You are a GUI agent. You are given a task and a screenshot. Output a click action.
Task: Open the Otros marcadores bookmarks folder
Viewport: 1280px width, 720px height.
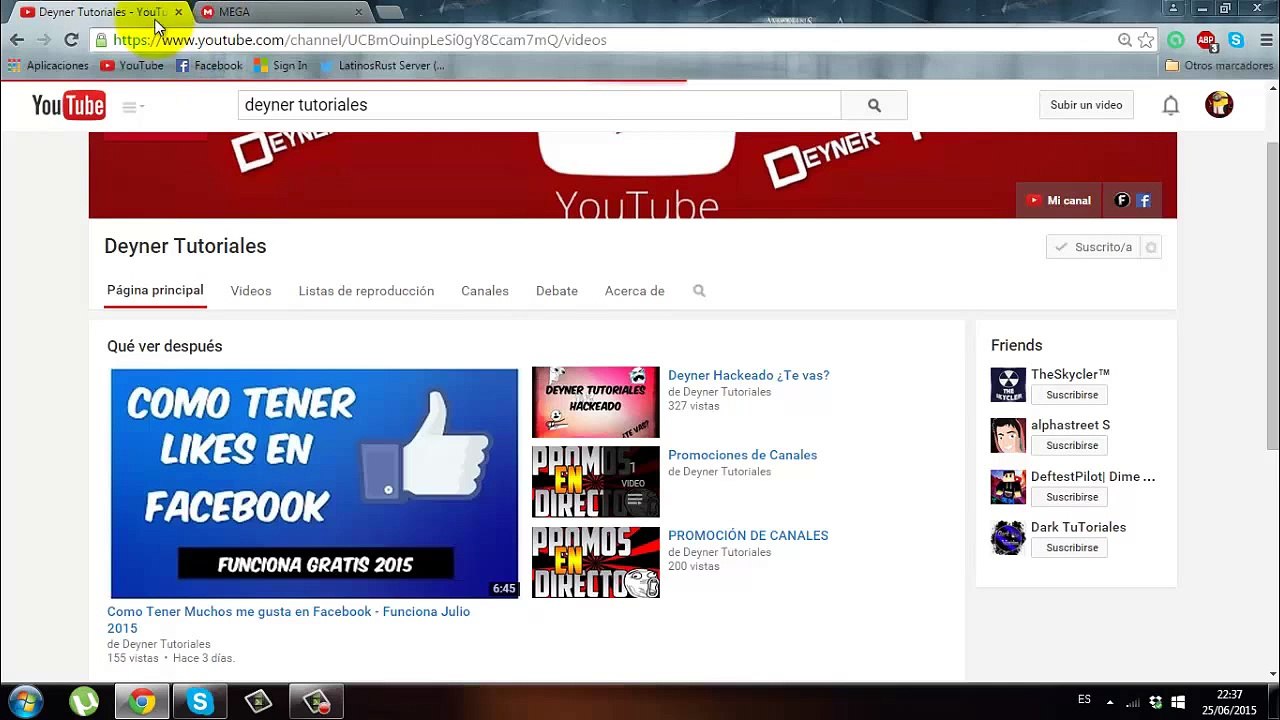click(1219, 66)
